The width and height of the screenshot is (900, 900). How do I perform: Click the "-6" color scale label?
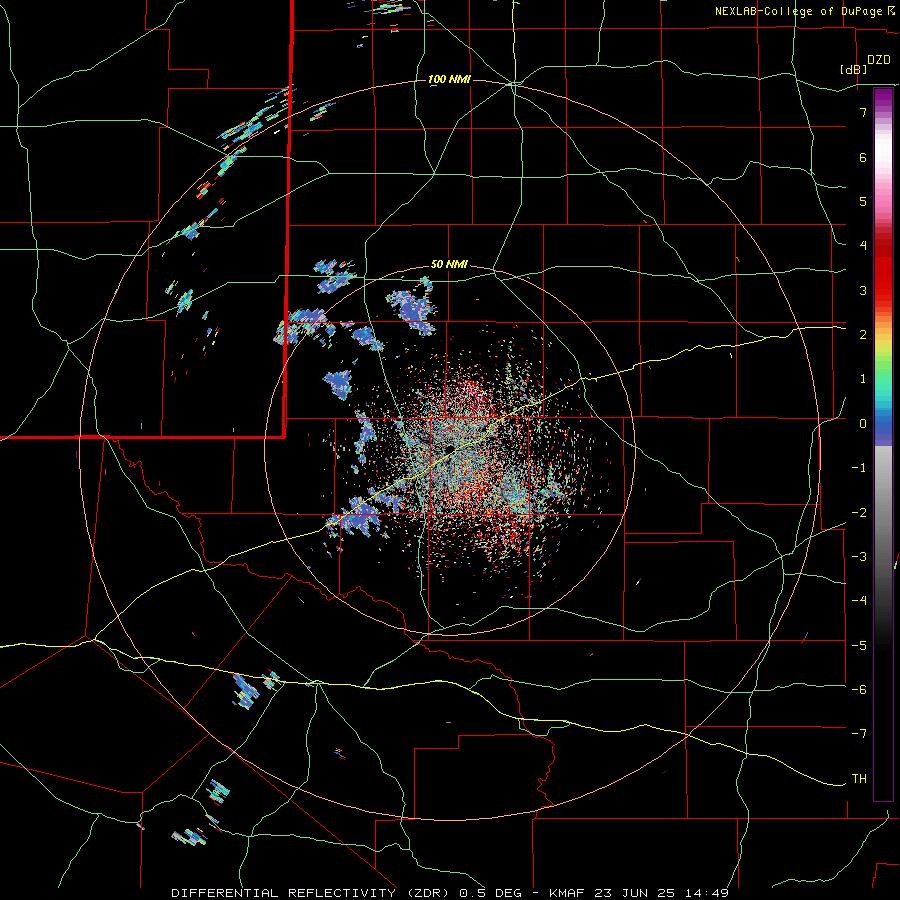[859, 690]
